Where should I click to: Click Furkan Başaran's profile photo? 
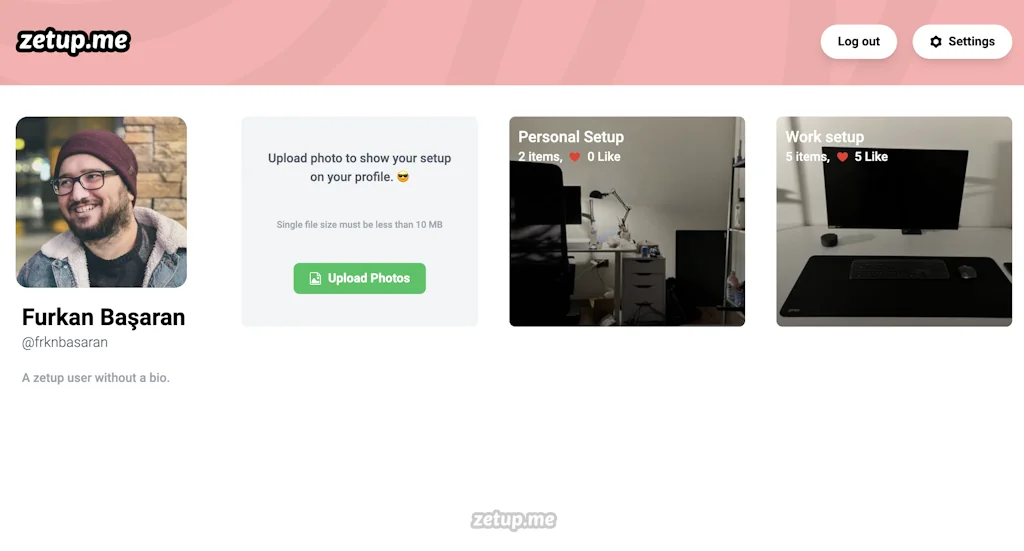(101, 202)
